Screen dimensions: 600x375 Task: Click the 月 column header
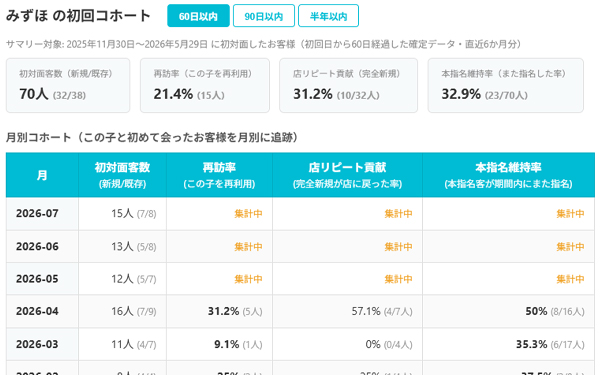42,175
